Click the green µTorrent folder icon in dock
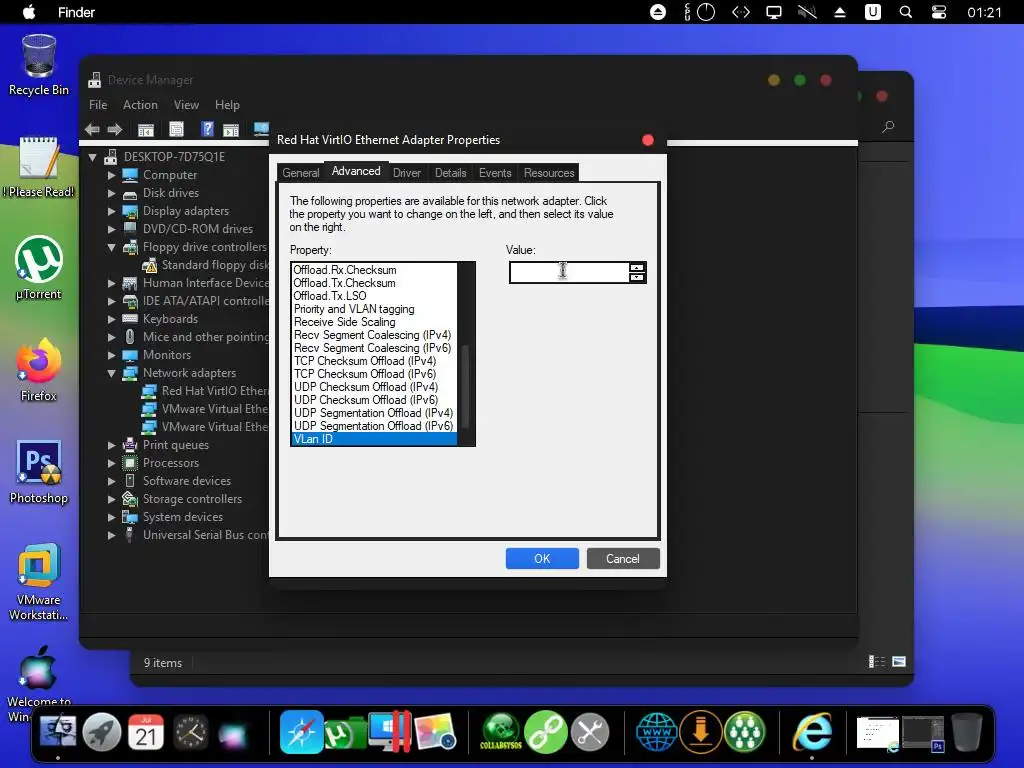The height and width of the screenshot is (768, 1024). coord(346,733)
